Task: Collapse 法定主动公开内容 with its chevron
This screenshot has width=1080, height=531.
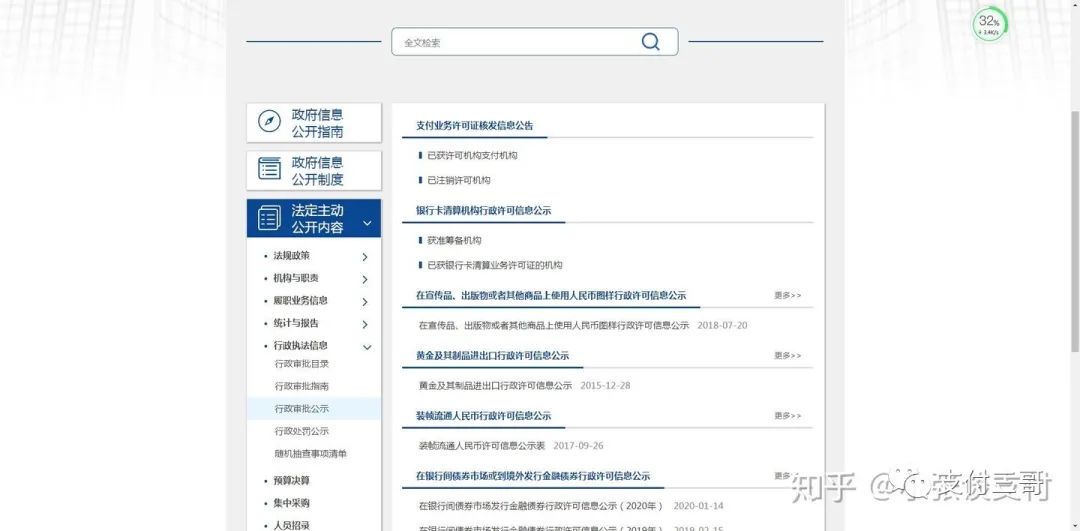Action: 367,223
